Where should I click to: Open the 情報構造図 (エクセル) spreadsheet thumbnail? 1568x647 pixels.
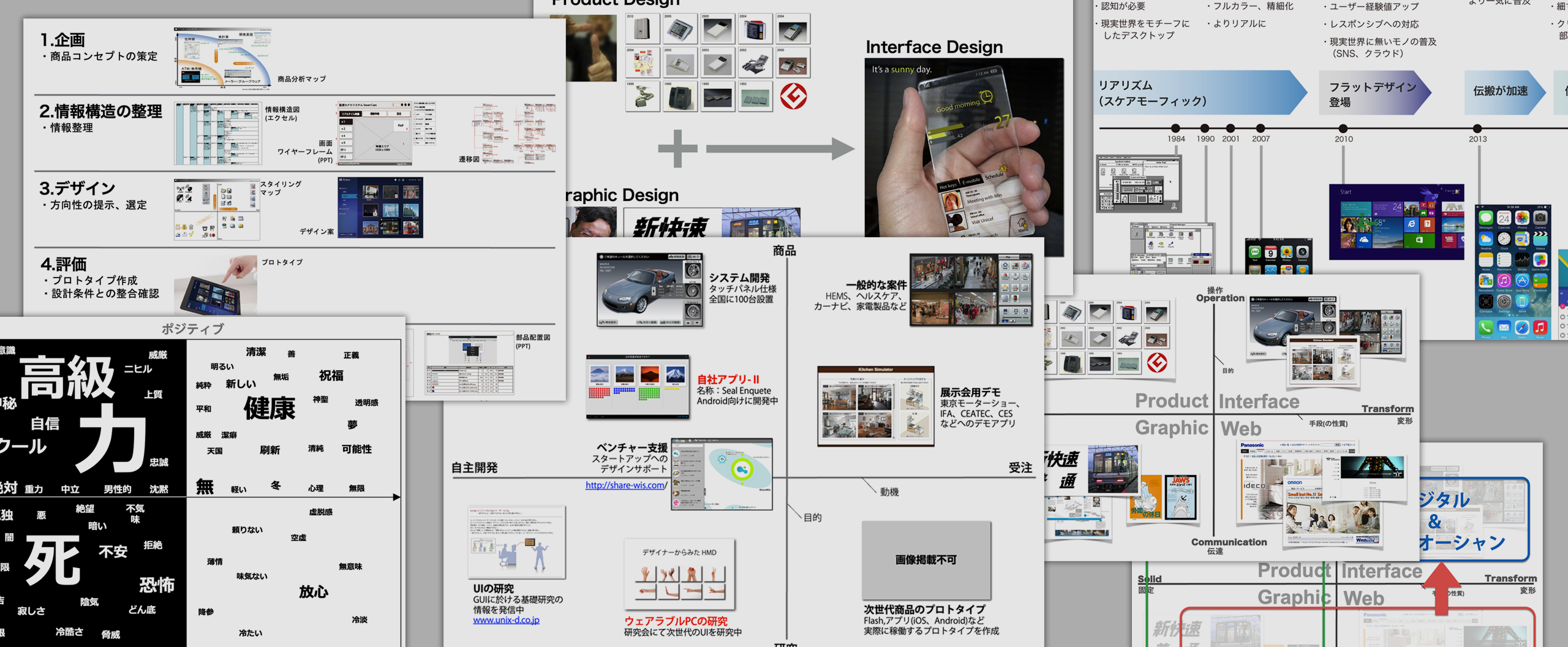217,134
